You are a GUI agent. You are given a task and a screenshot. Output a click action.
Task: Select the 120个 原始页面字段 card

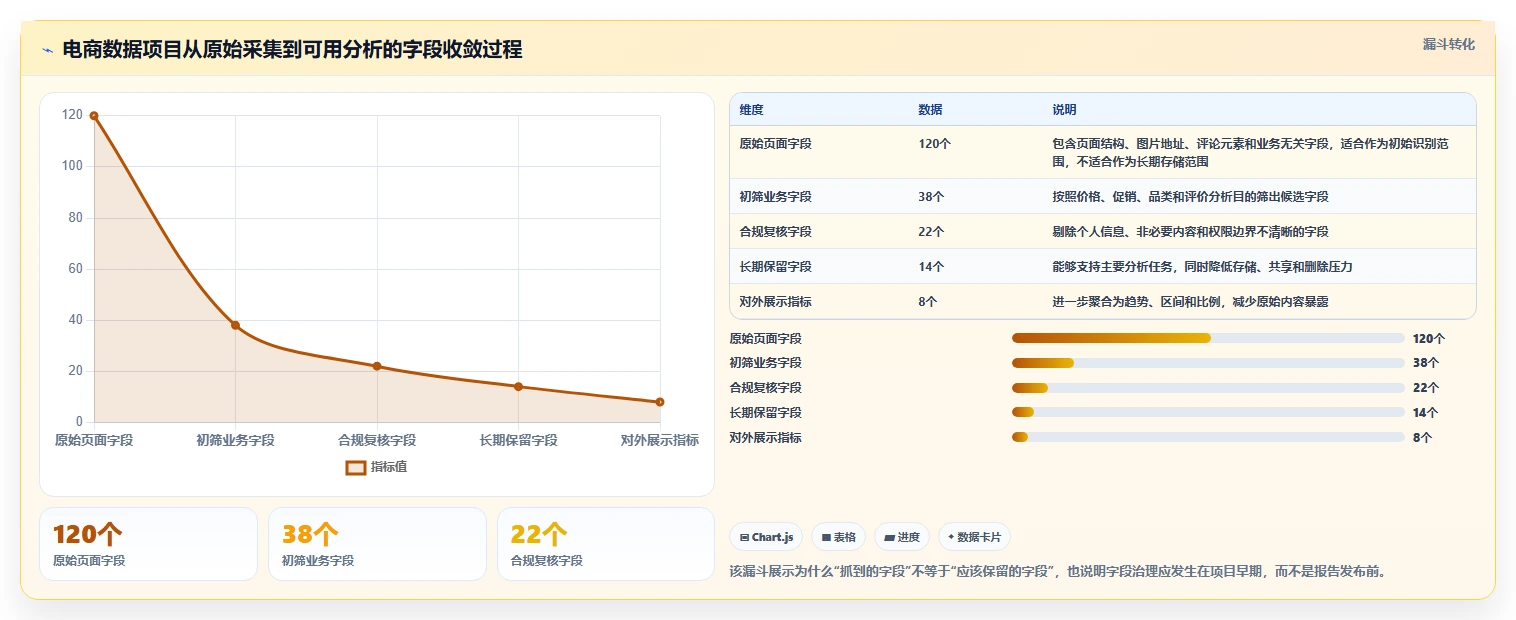[x=148, y=544]
